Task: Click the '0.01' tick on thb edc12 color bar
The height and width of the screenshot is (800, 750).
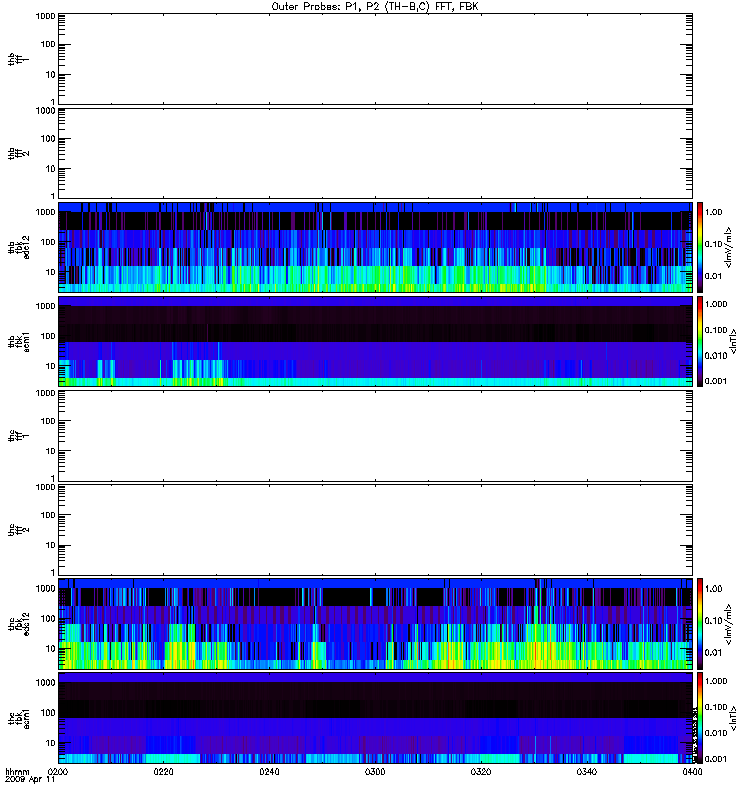Action: click(x=713, y=277)
